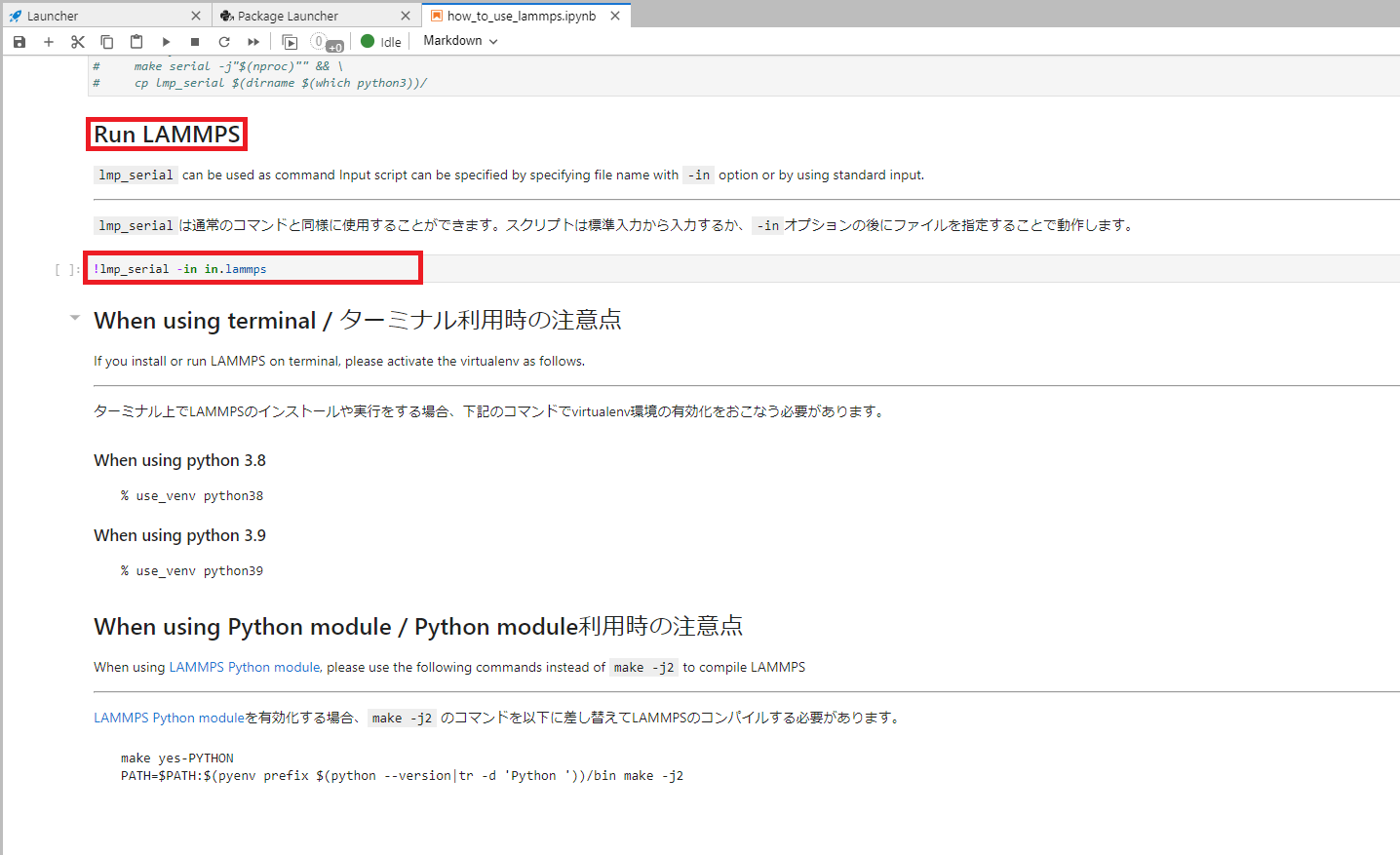
Task: Interrupt the kernel with the stop icon
Action: (x=195, y=42)
